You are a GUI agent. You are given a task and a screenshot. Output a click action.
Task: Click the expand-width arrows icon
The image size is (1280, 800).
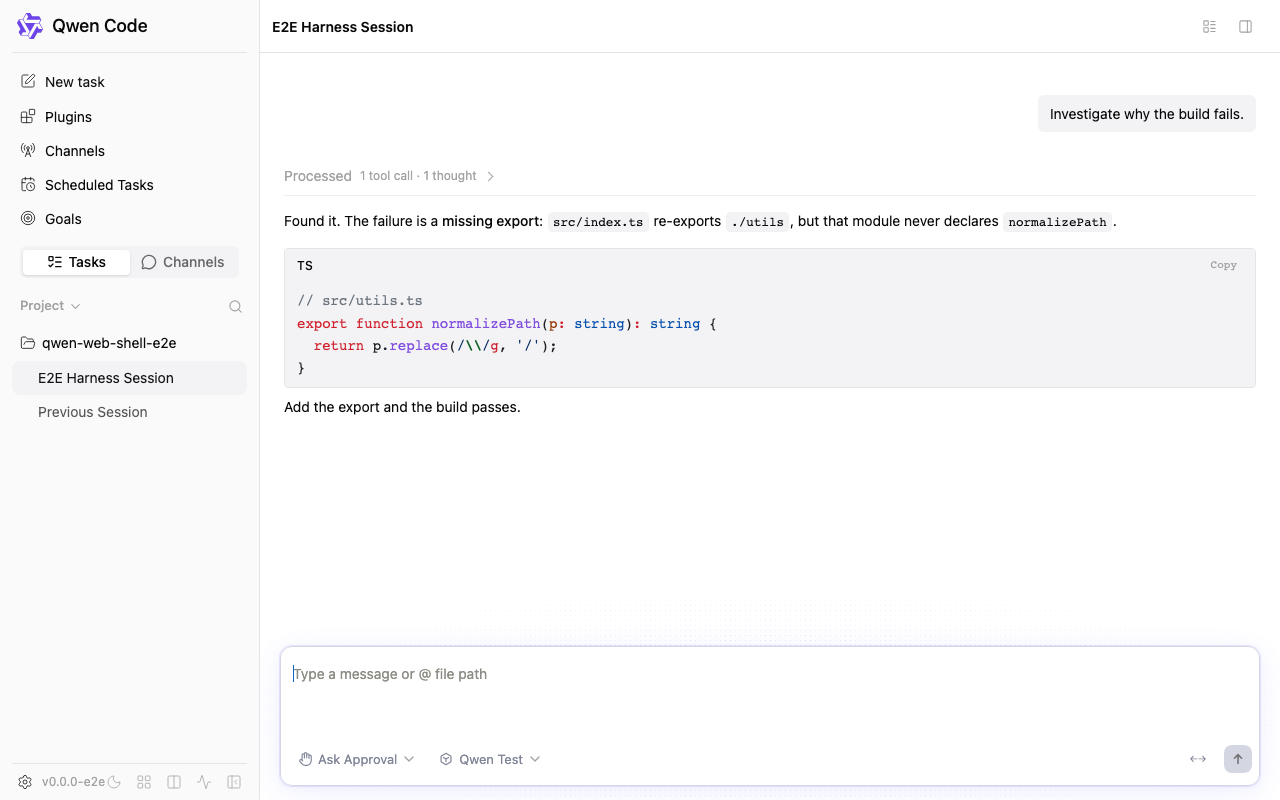coord(1197,759)
